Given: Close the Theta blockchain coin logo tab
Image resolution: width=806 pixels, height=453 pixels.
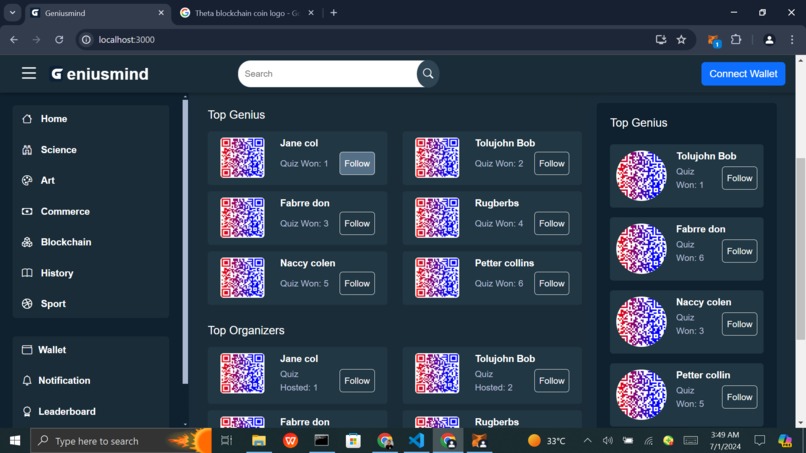Looking at the screenshot, I should [311, 13].
